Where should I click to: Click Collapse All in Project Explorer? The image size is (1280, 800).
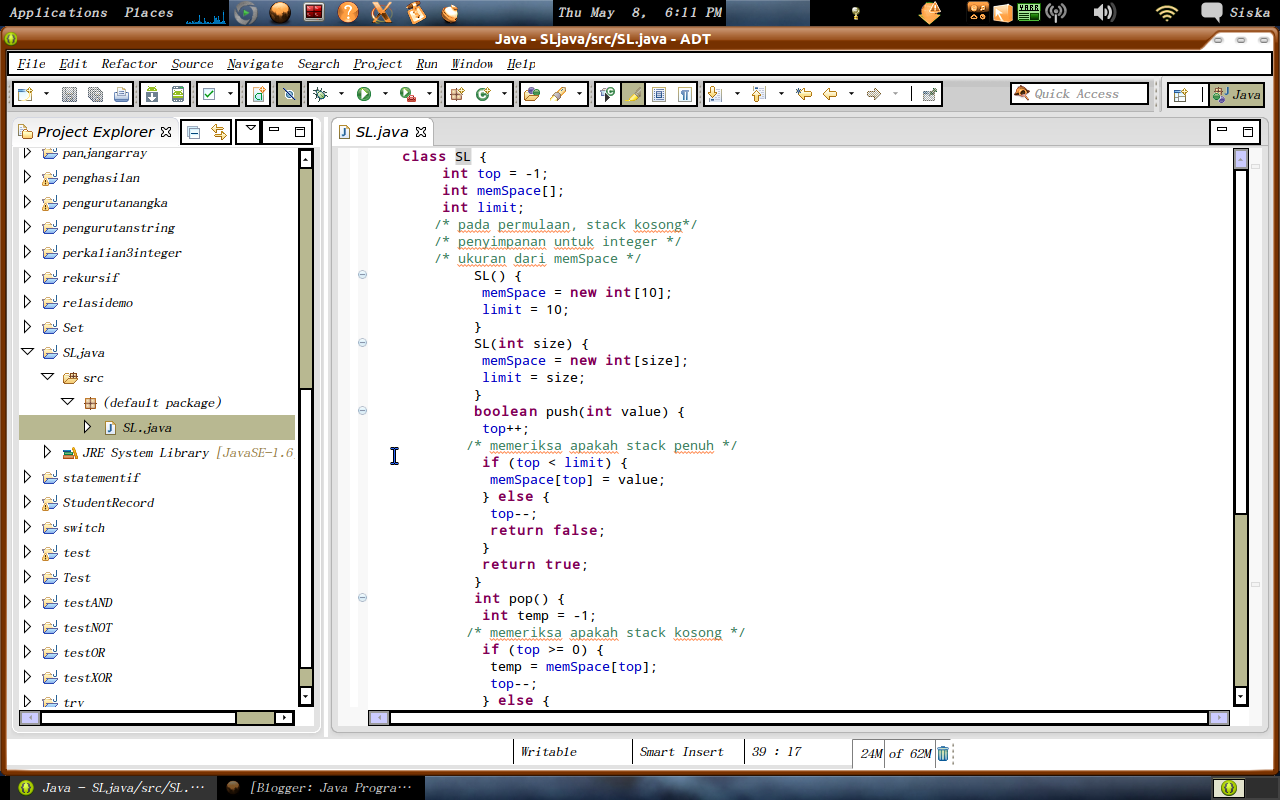[x=194, y=132]
